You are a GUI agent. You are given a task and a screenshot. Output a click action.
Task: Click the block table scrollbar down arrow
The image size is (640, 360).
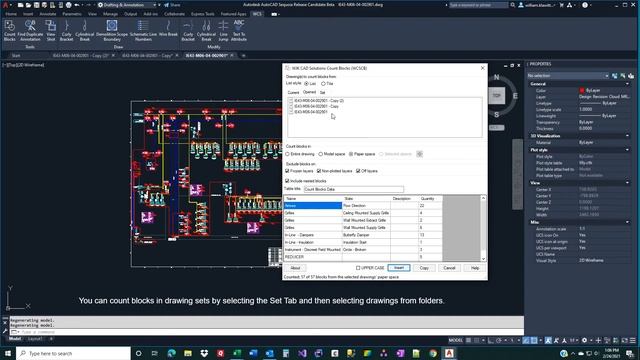[x=483, y=259]
